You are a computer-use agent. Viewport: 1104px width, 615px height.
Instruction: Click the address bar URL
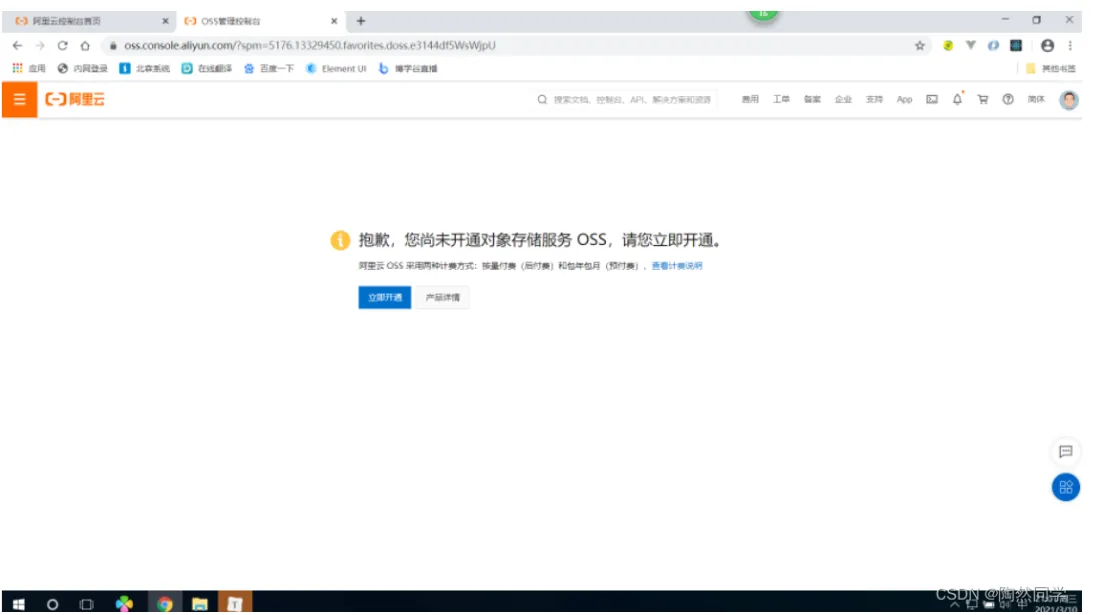pyautogui.click(x=310, y=45)
